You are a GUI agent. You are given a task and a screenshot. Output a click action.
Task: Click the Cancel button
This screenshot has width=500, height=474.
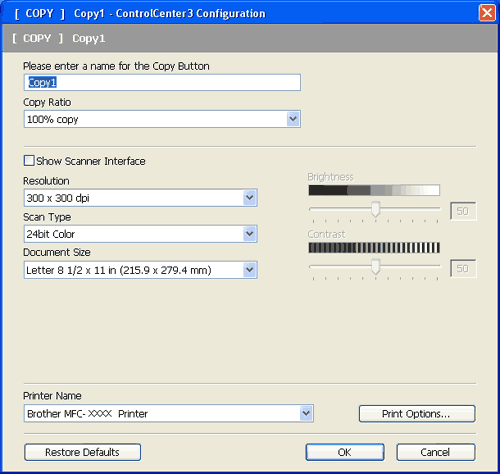point(436,452)
